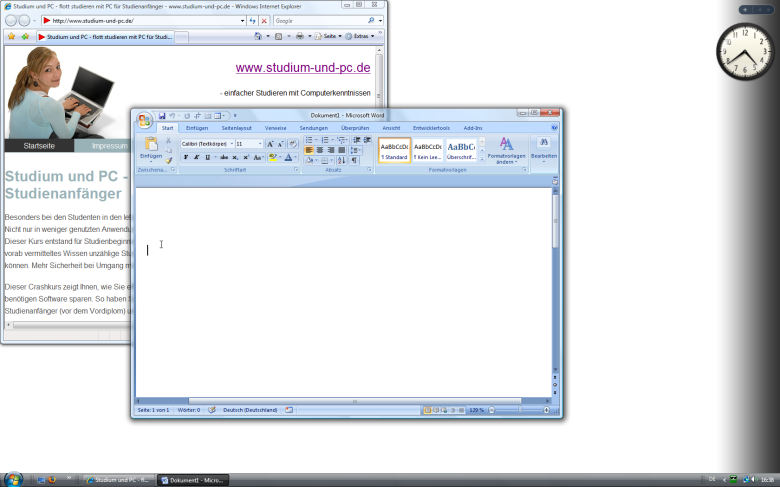This screenshot has height=487, width=780.
Task: Click macro record icon in status bar
Action: [x=289, y=410]
